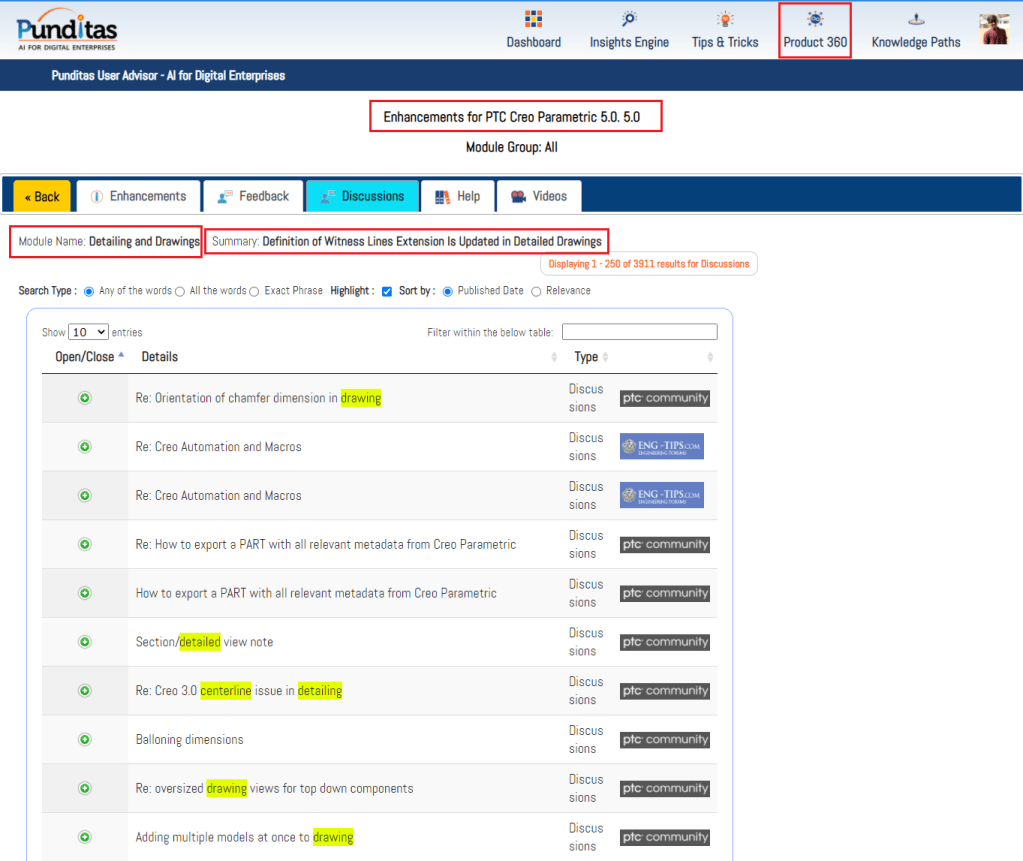Sort results by Relevance
Viewport: 1023px width, 861px height.
tap(536, 291)
